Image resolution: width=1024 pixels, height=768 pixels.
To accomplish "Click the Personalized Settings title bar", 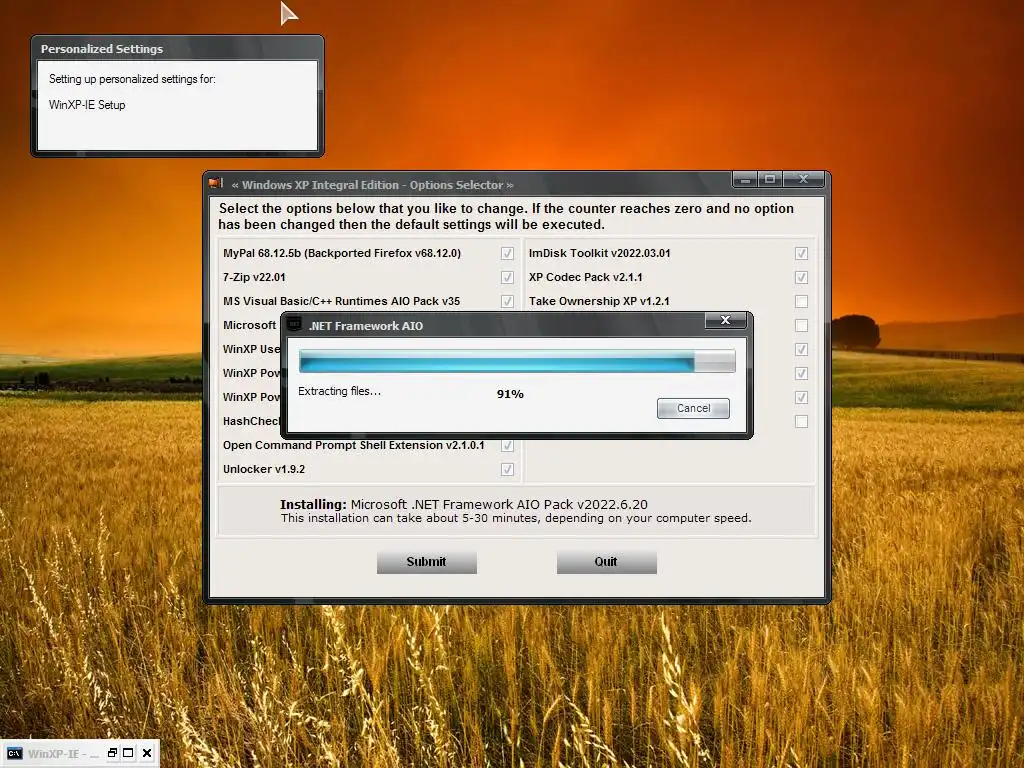I will pos(177,48).
